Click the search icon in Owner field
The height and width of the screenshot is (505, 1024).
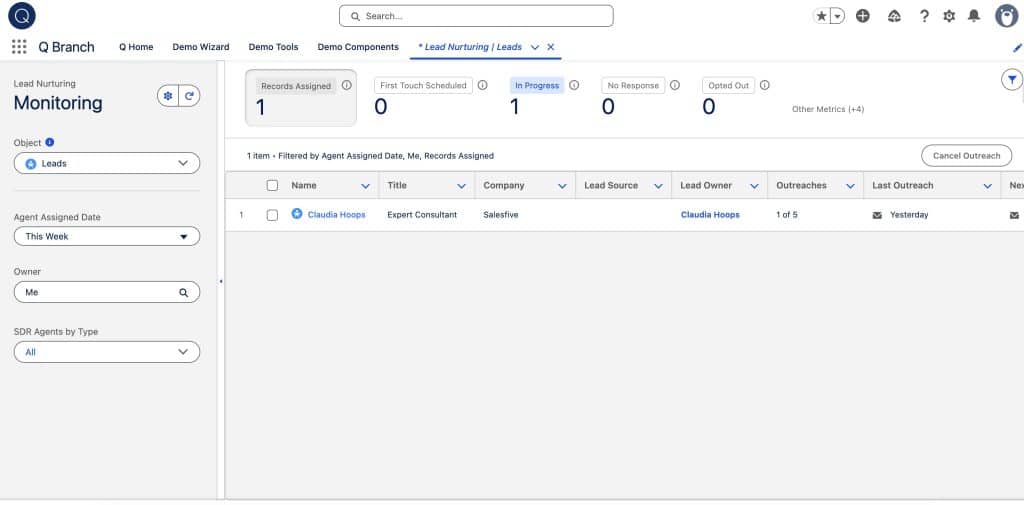click(x=184, y=293)
